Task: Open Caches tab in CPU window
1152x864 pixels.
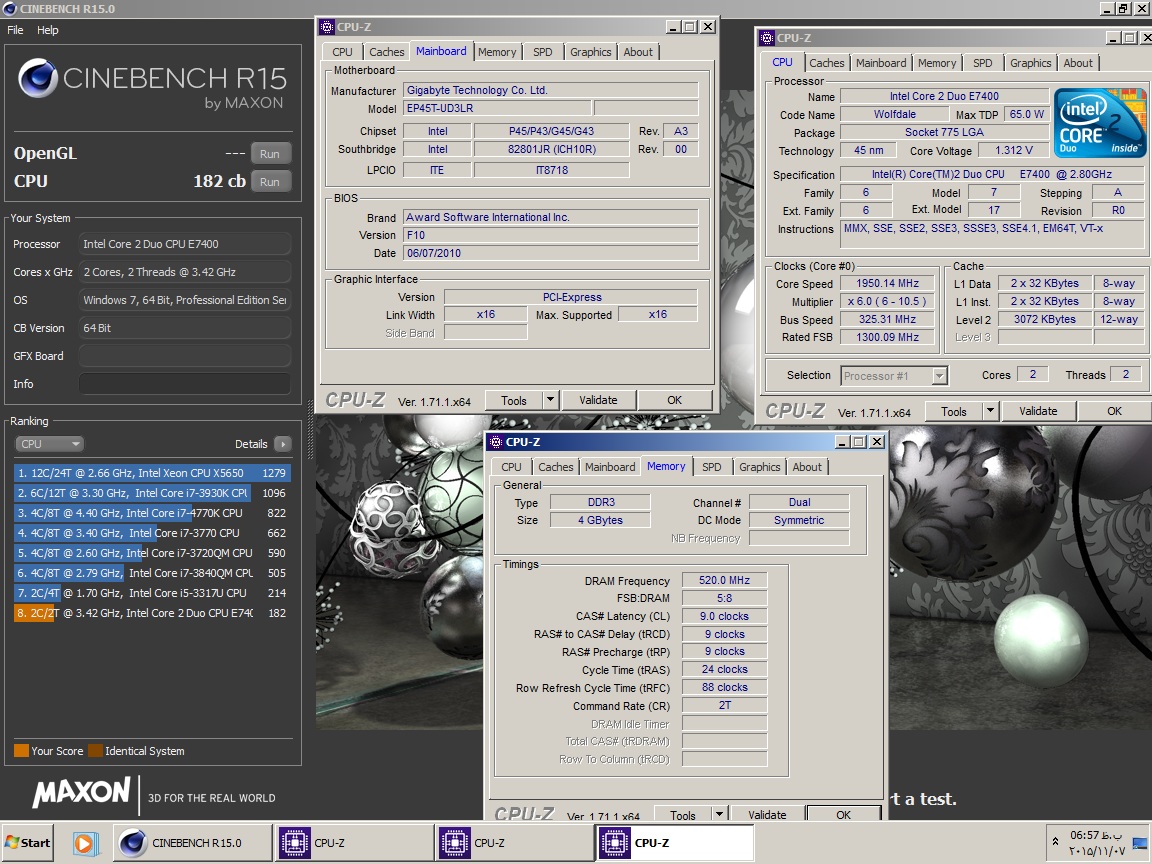Action: [x=827, y=63]
